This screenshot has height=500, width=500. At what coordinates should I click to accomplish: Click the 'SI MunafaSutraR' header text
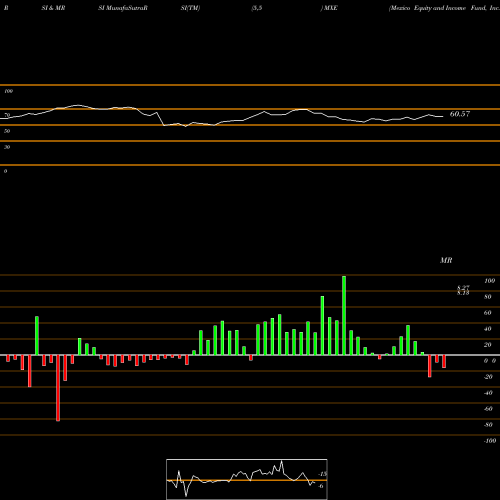tap(123, 8)
